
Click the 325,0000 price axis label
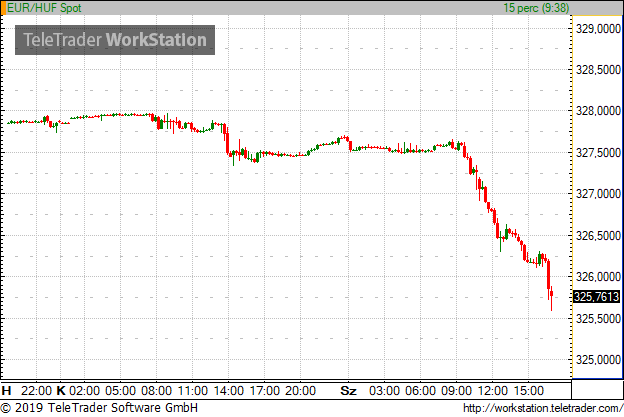coord(598,360)
